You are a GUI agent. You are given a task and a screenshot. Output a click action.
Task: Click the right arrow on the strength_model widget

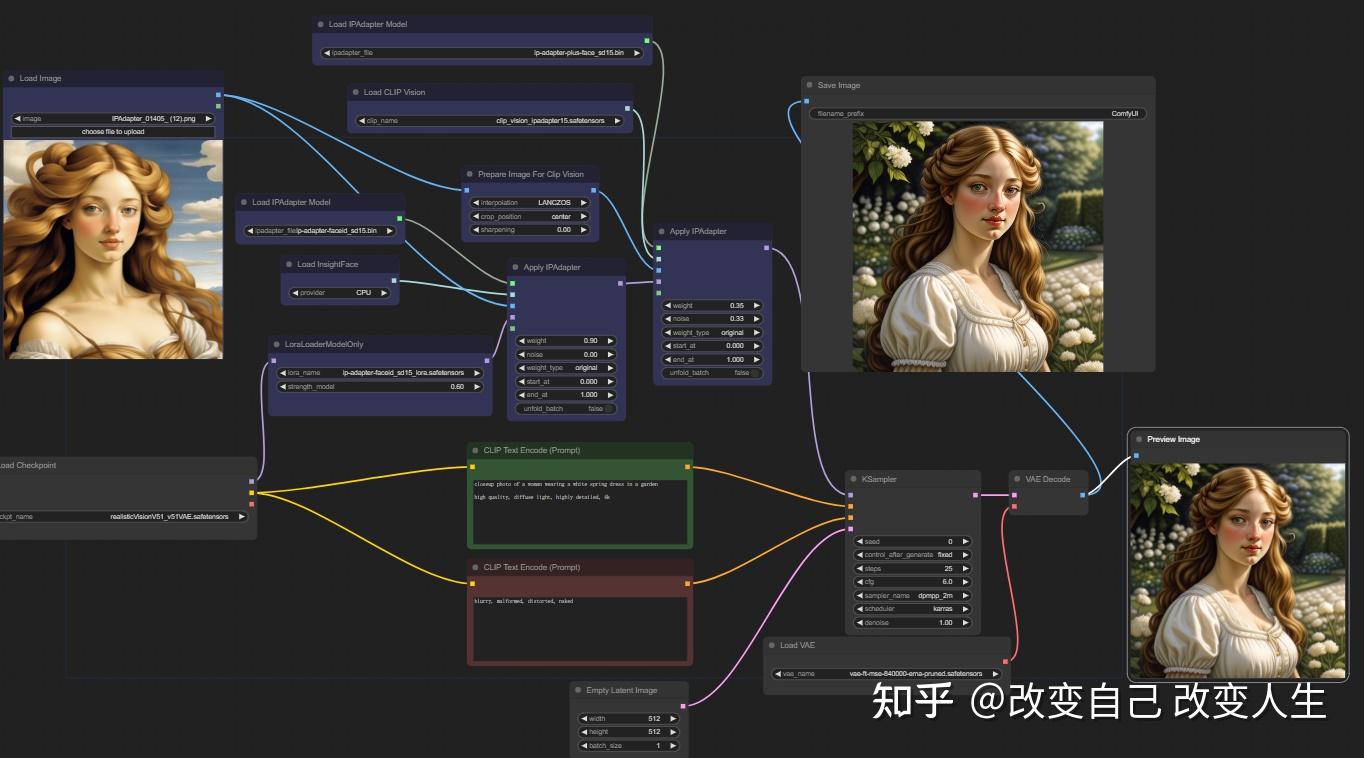(x=477, y=386)
